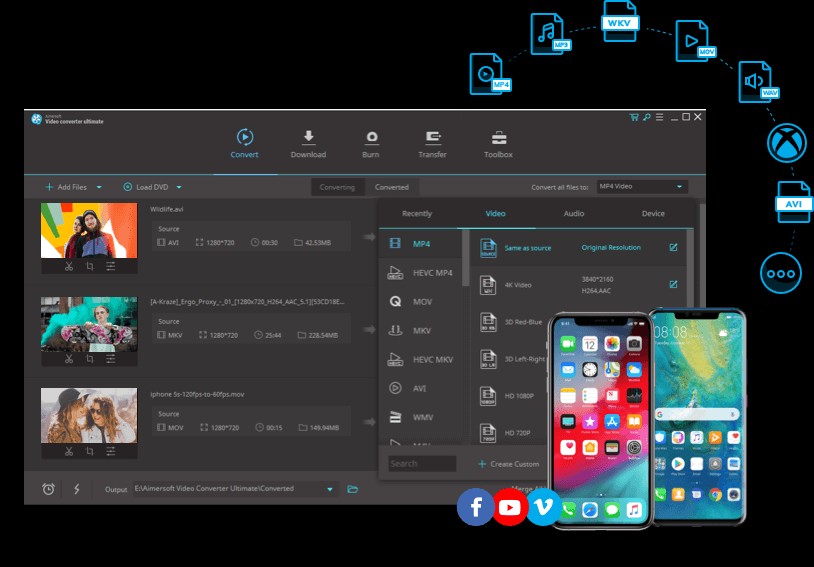Viewport: 814px width, 567px height.
Task: Choose WMV in the format list
Action: [420, 417]
